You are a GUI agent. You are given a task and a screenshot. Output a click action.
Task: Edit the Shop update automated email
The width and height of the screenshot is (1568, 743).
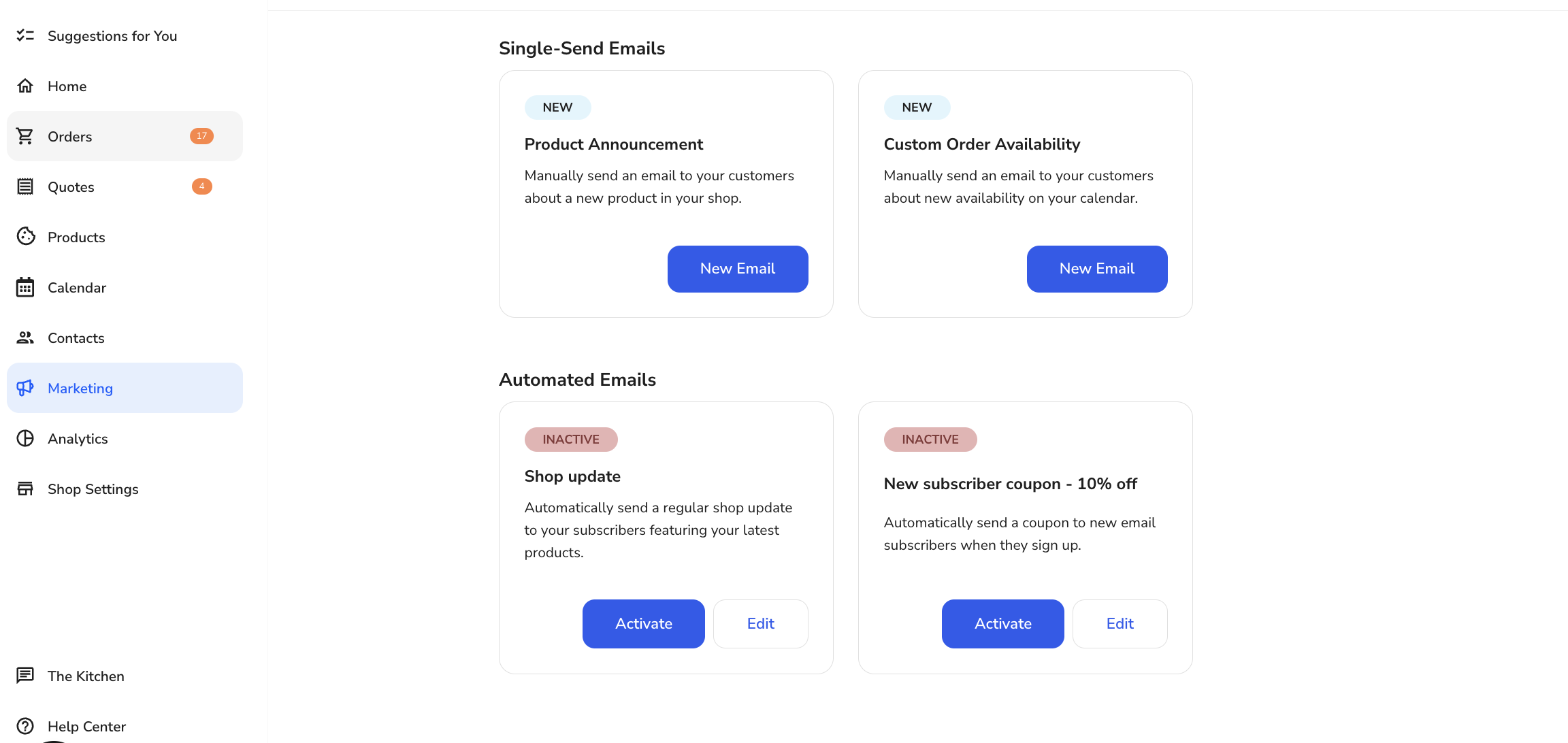pos(760,624)
